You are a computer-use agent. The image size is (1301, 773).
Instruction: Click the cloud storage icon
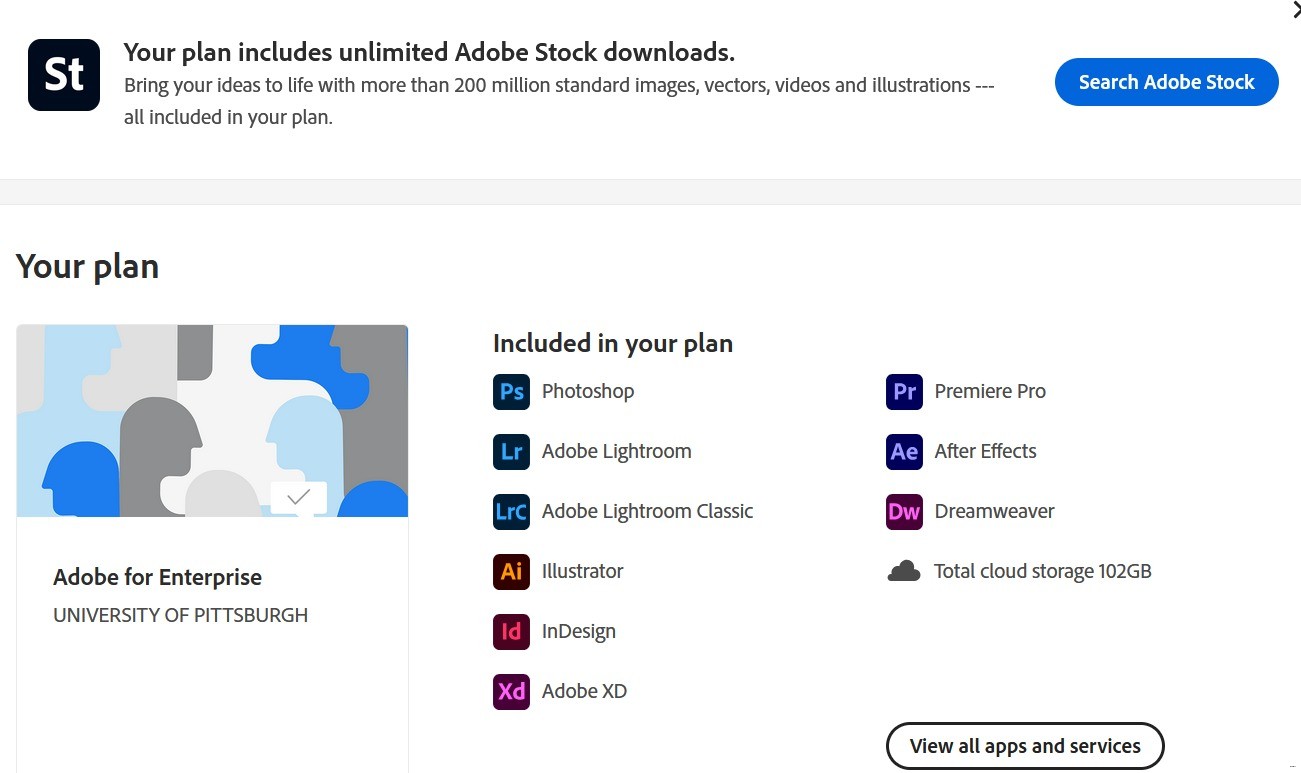tap(904, 571)
